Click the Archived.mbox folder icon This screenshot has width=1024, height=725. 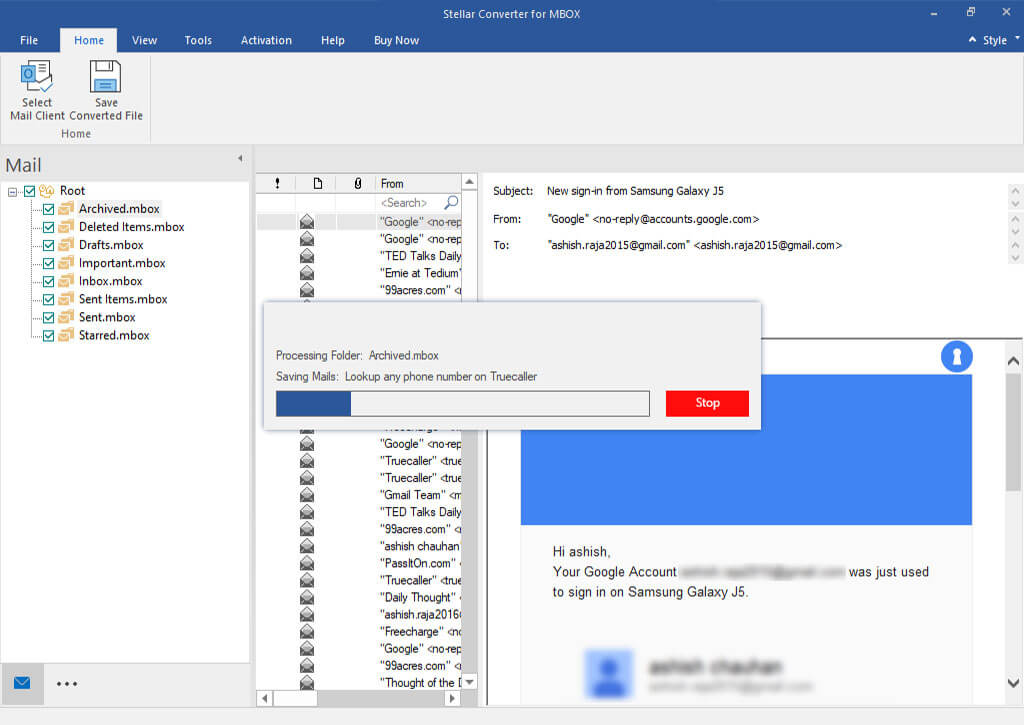point(66,209)
